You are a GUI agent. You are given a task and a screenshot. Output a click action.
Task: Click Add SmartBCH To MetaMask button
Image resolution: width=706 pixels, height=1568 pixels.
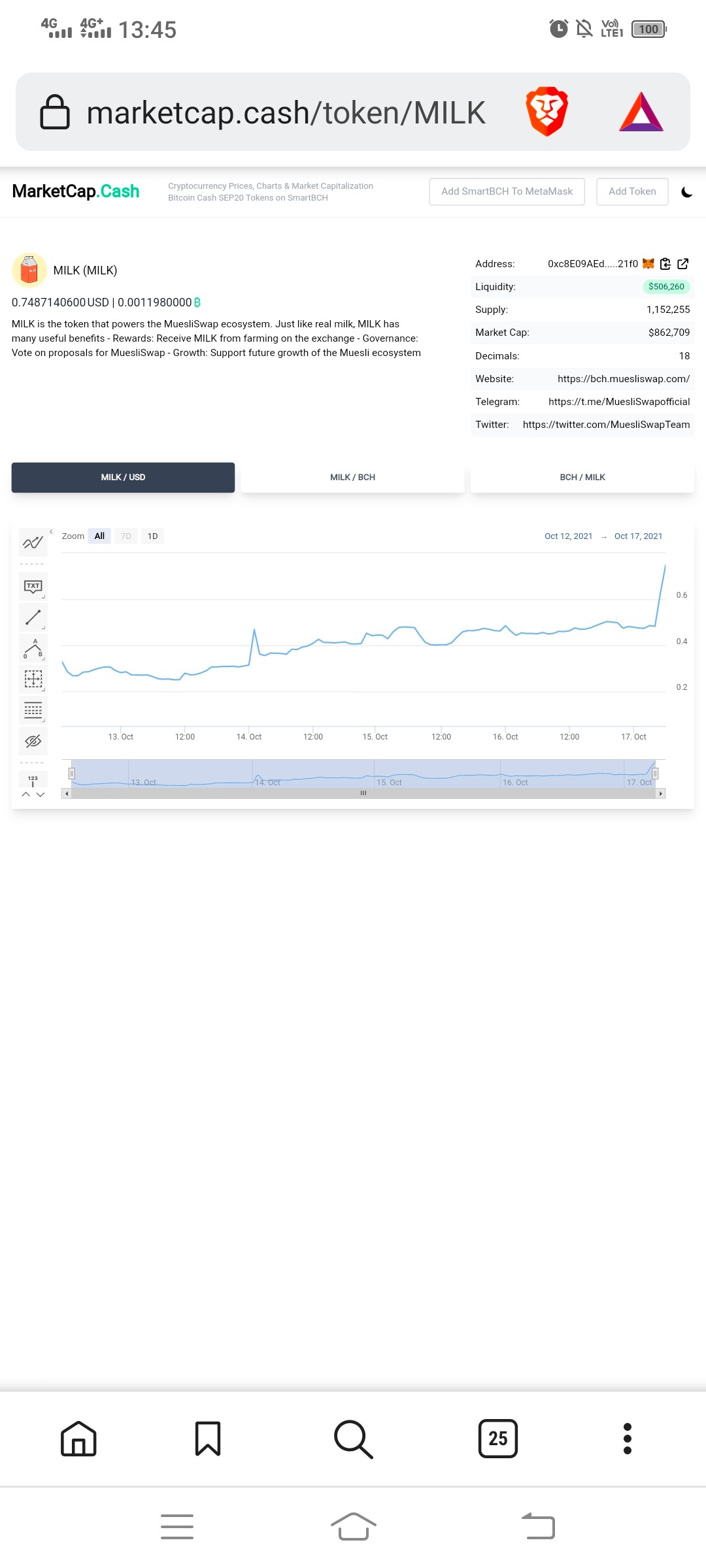coord(507,191)
